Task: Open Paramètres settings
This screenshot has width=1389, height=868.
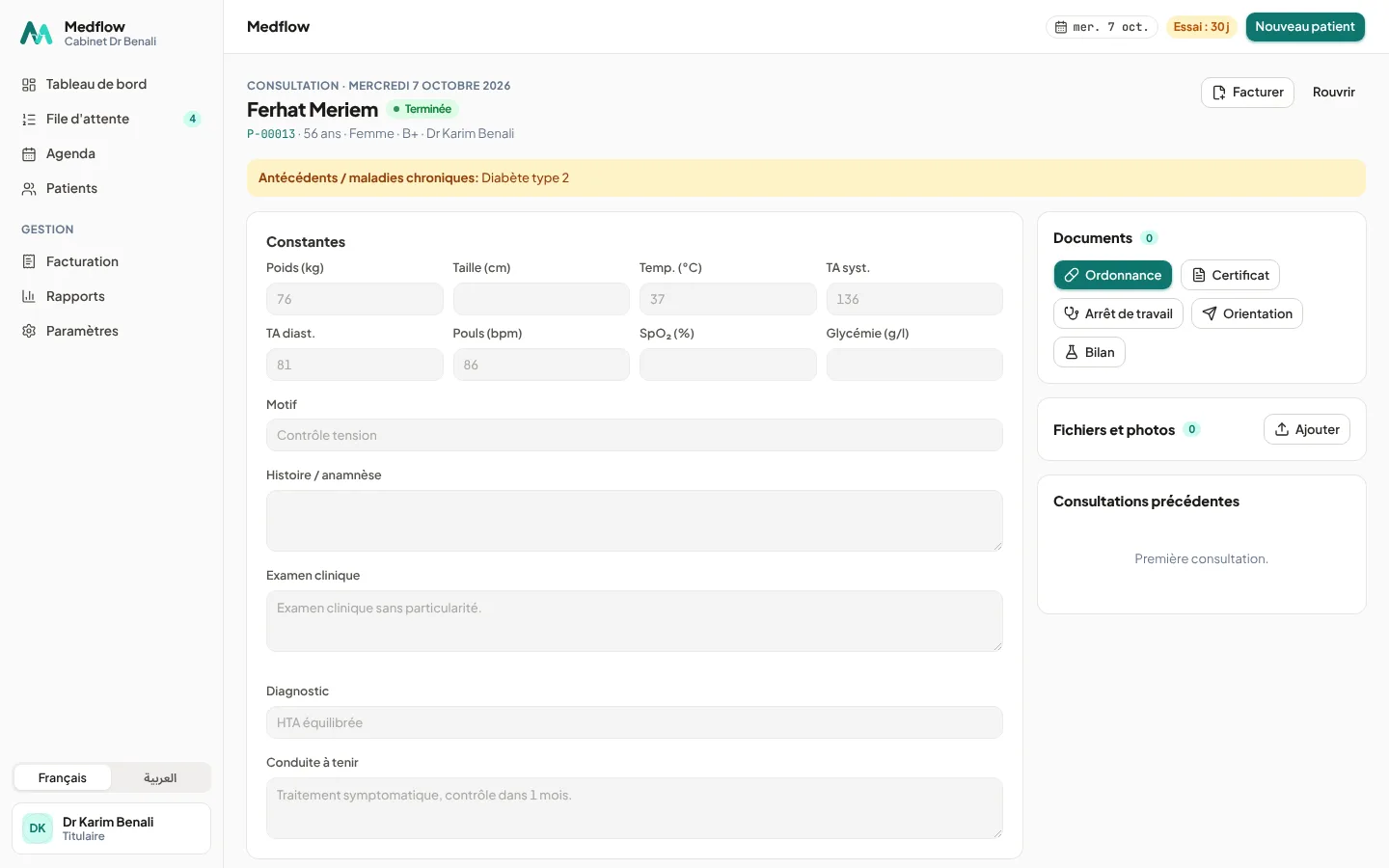Action: [x=111, y=331]
